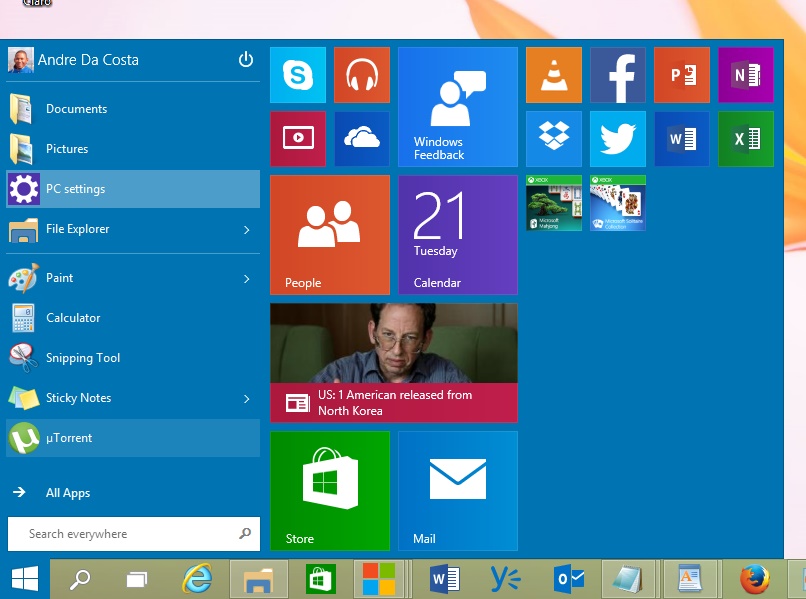Screen dimensions: 806x599
Task: Open Task View on taskbar
Action: tap(137, 579)
